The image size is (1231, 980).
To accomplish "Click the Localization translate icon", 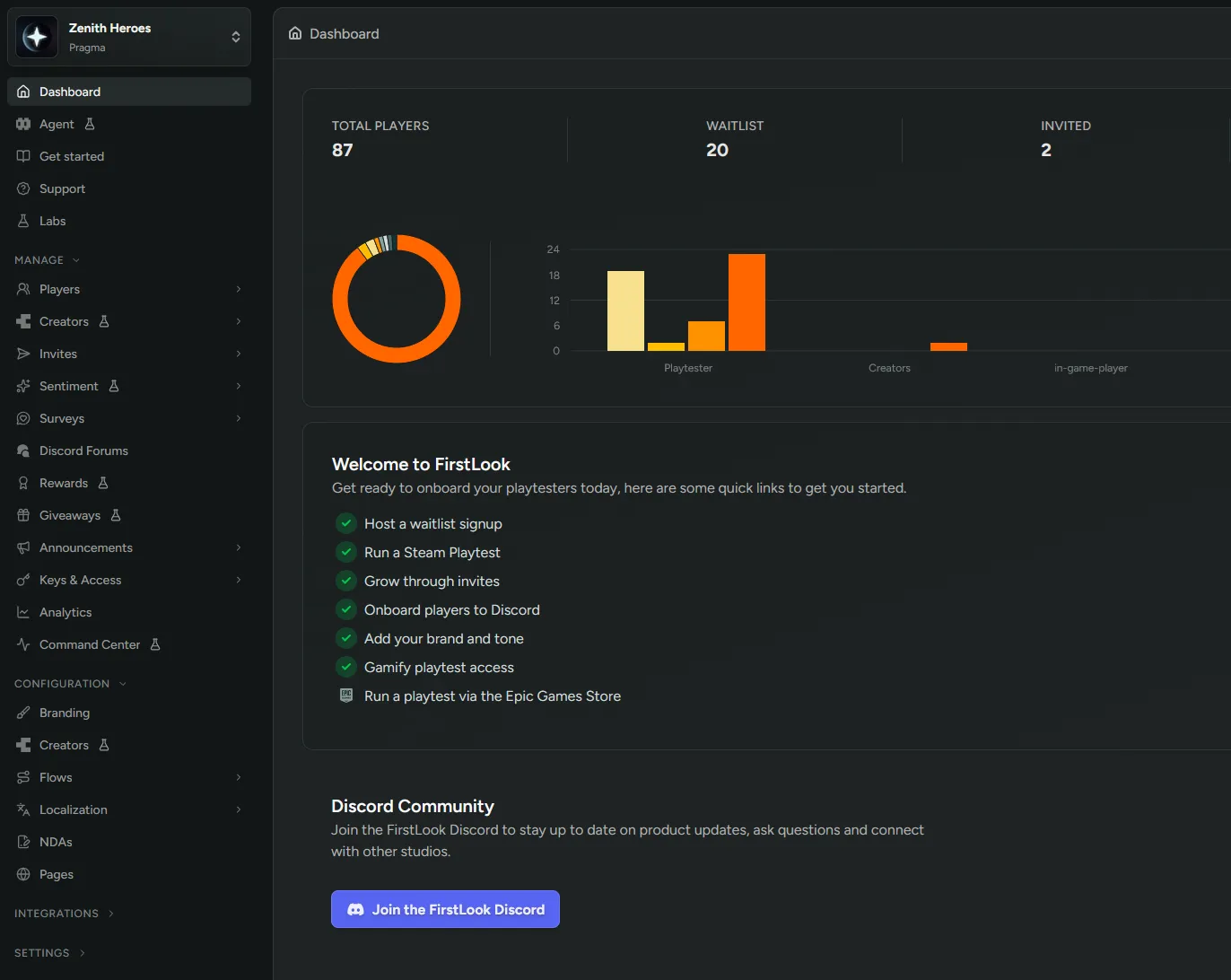I will (23, 809).
